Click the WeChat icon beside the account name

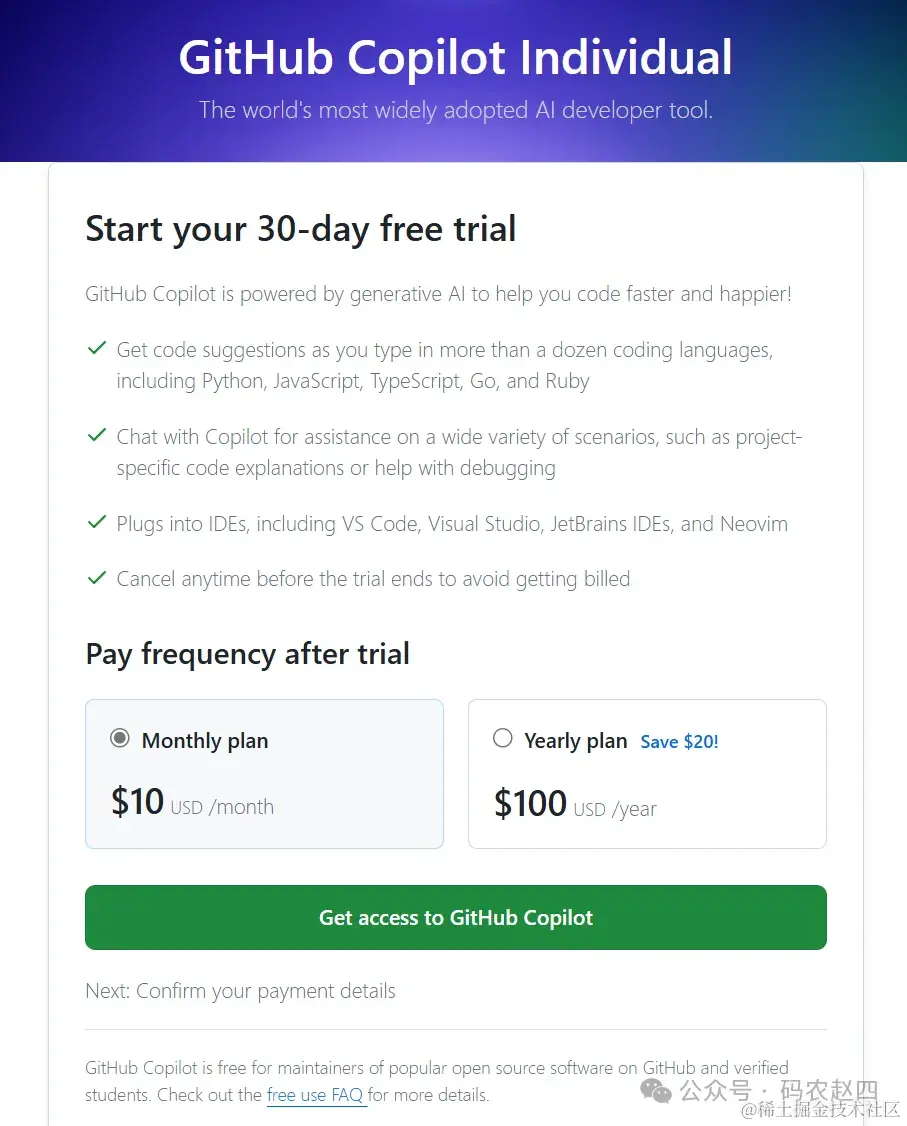click(x=655, y=1092)
